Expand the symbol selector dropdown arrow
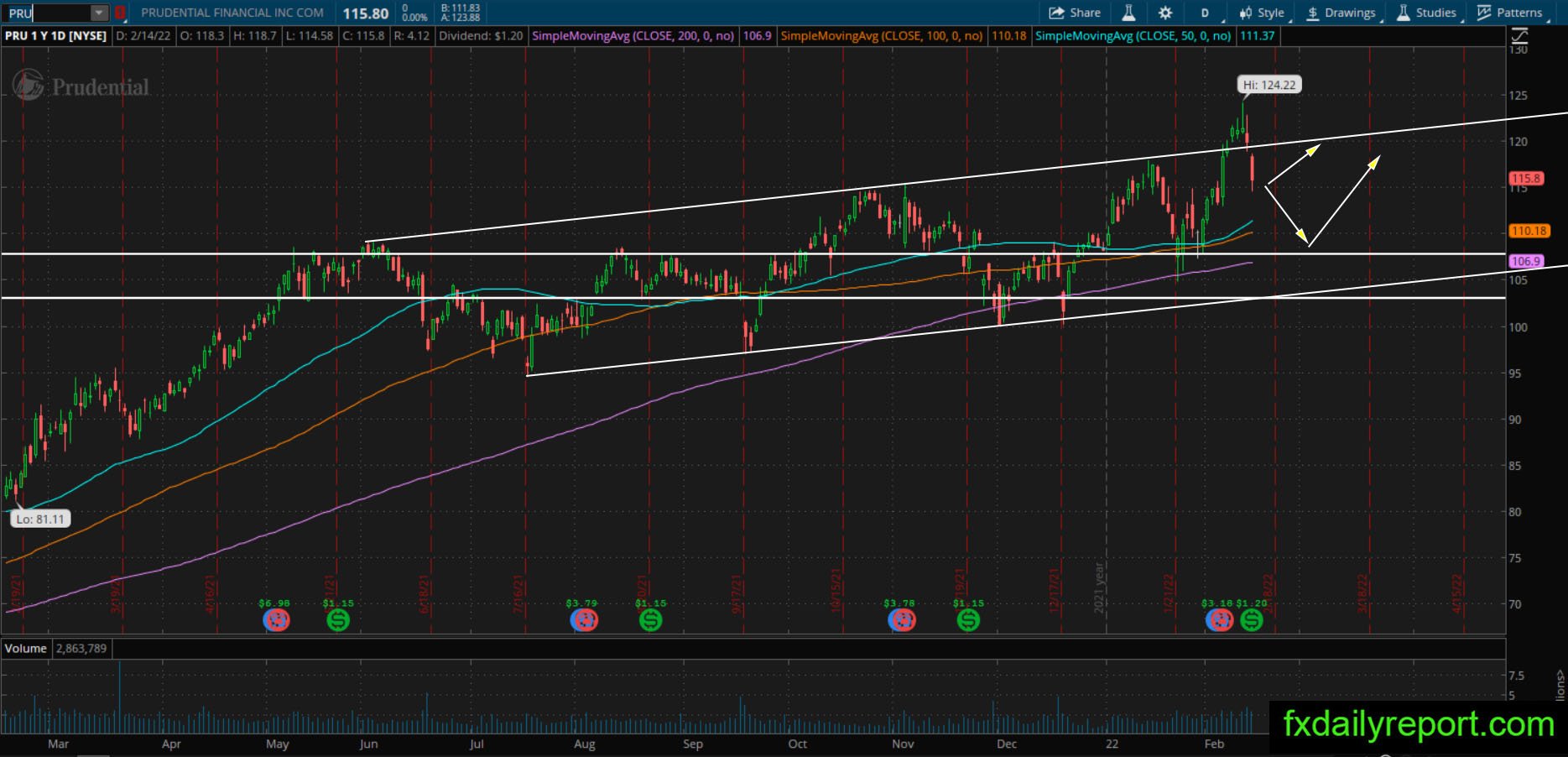 click(x=99, y=13)
